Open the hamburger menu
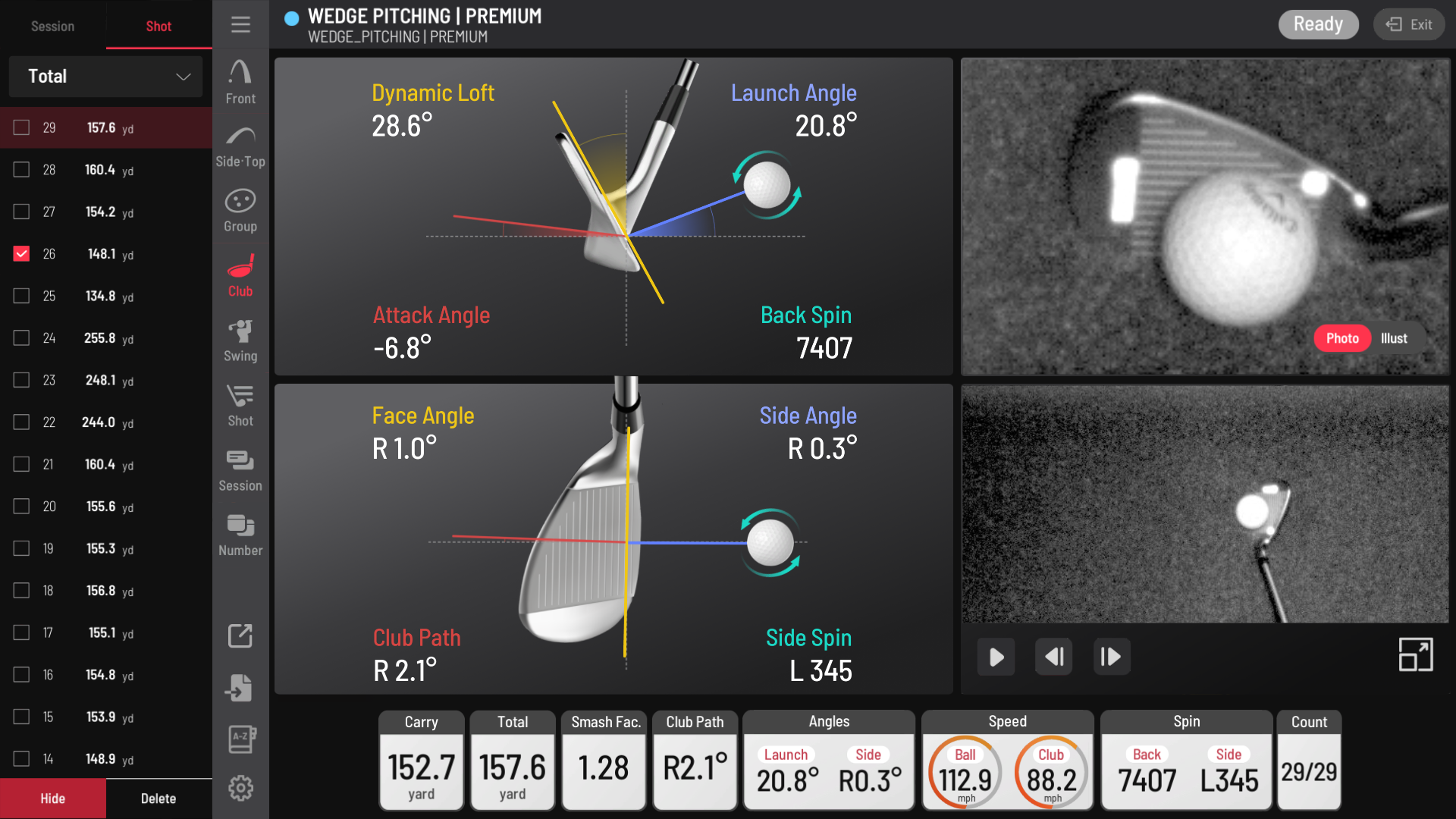Image resolution: width=1456 pixels, height=819 pixels. click(240, 24)
